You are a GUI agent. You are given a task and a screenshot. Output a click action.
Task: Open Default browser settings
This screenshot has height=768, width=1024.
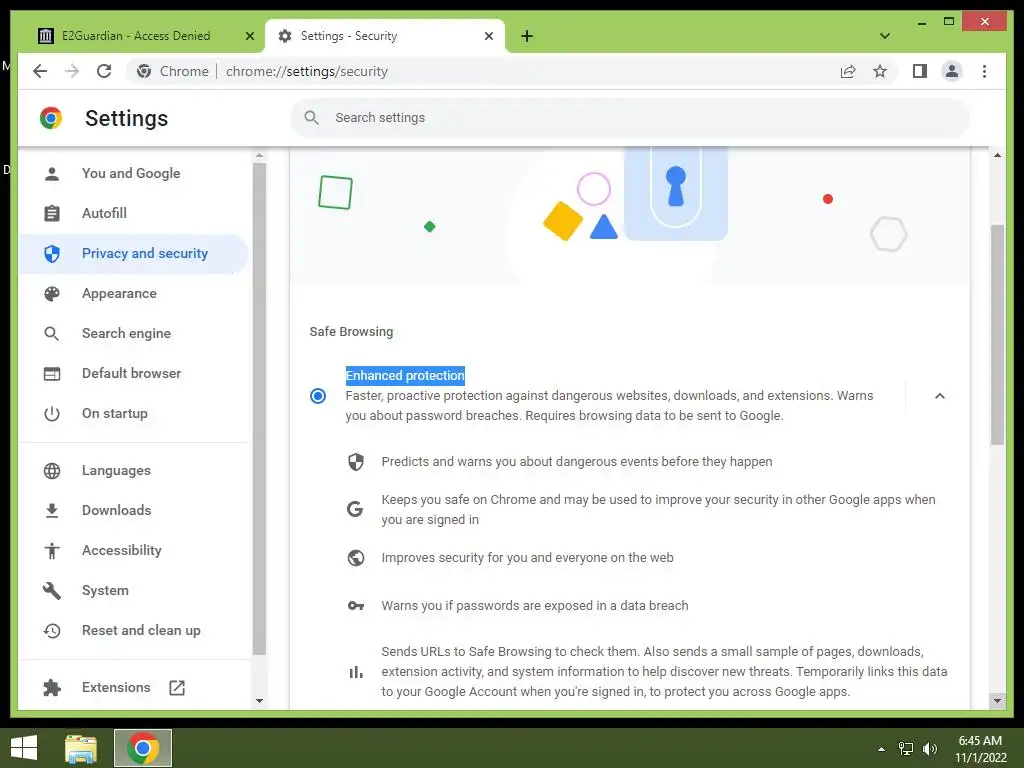click(133, 374)
